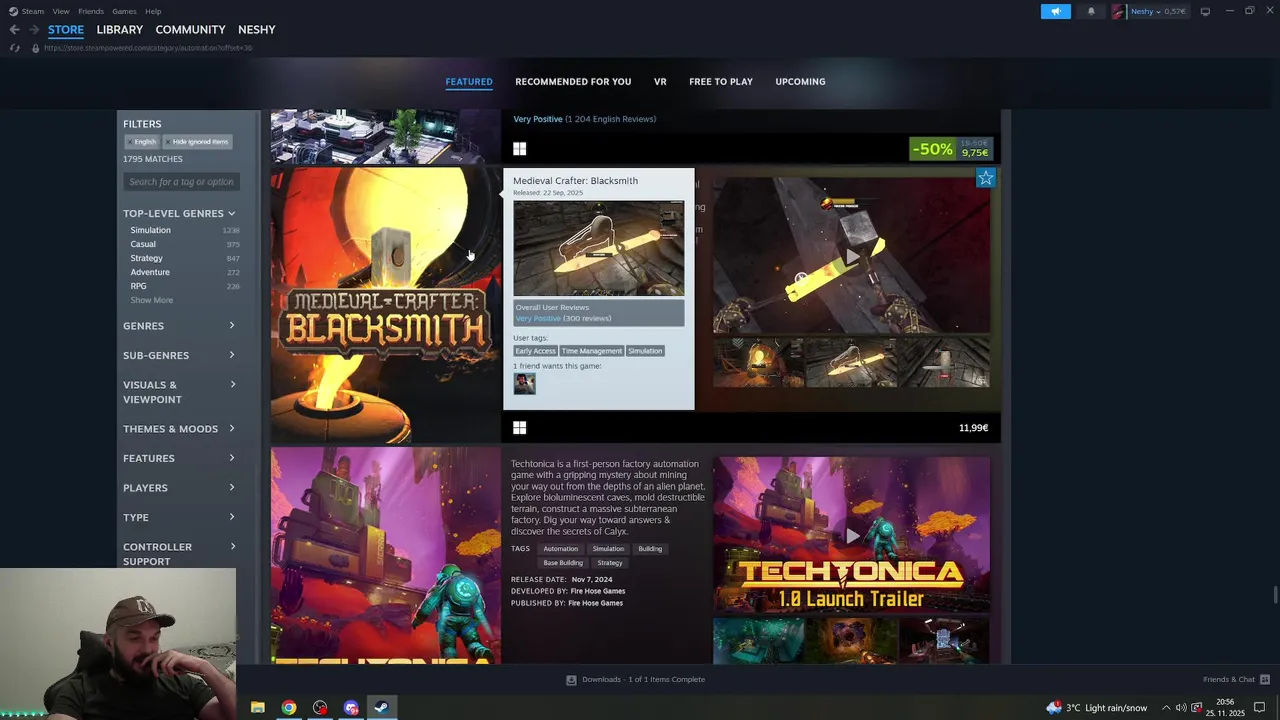Viewport: 1280px width, 720px height.
Task: Click the Steam icon in the taskbar
Action: 381,707
